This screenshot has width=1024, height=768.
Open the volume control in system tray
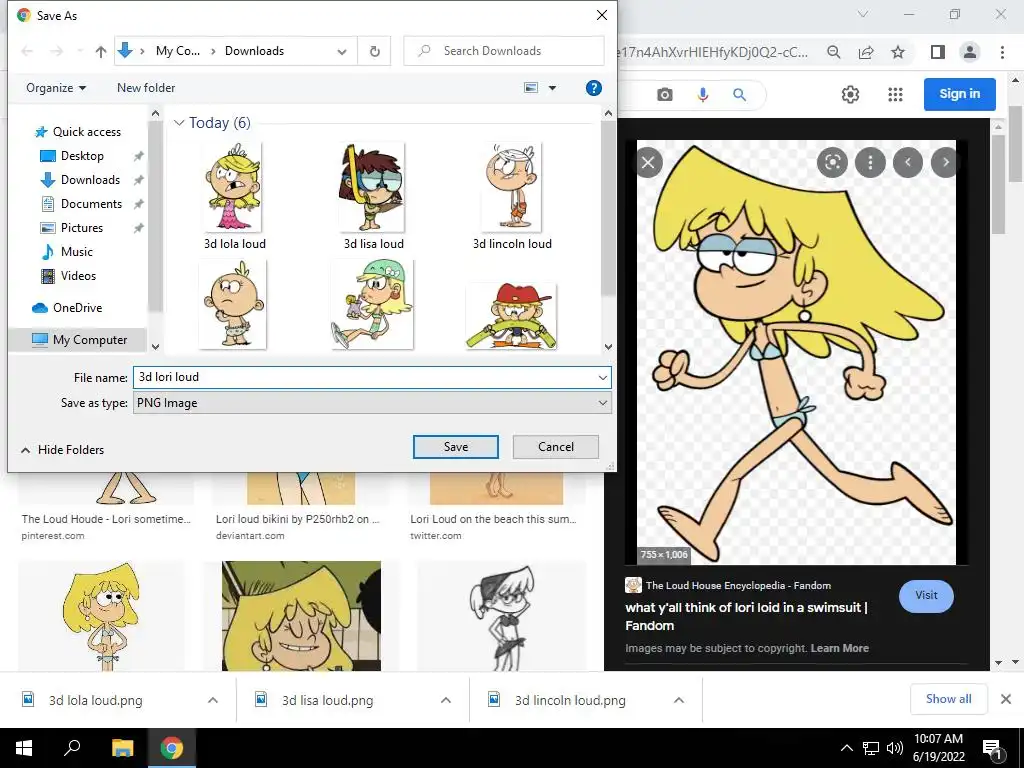coord(895,748)
